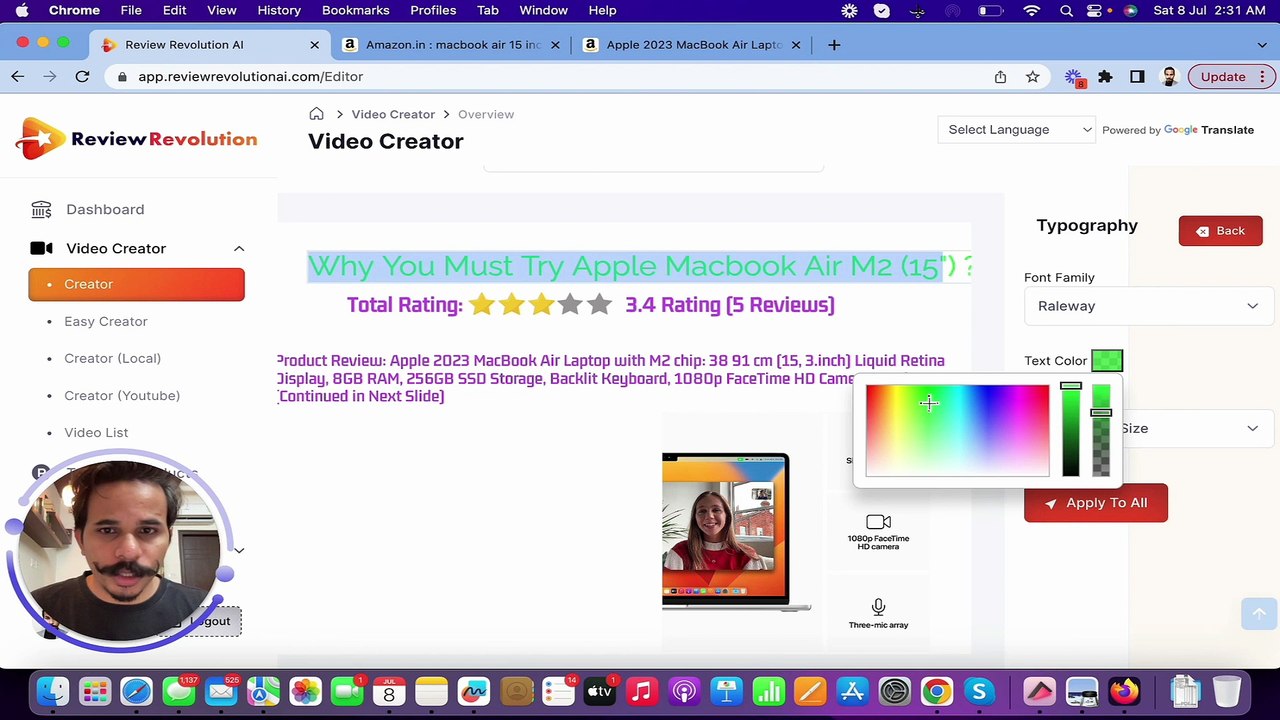The height and width of the screenshot is (720, 1280).
Task: Click the Apply To All button
Action: [1095, 503]
